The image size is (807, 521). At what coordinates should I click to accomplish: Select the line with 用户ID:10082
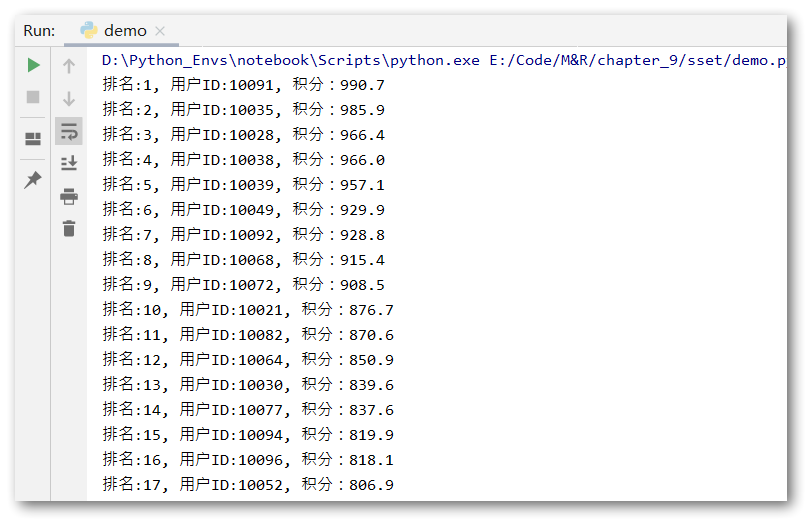coord(248,335)
